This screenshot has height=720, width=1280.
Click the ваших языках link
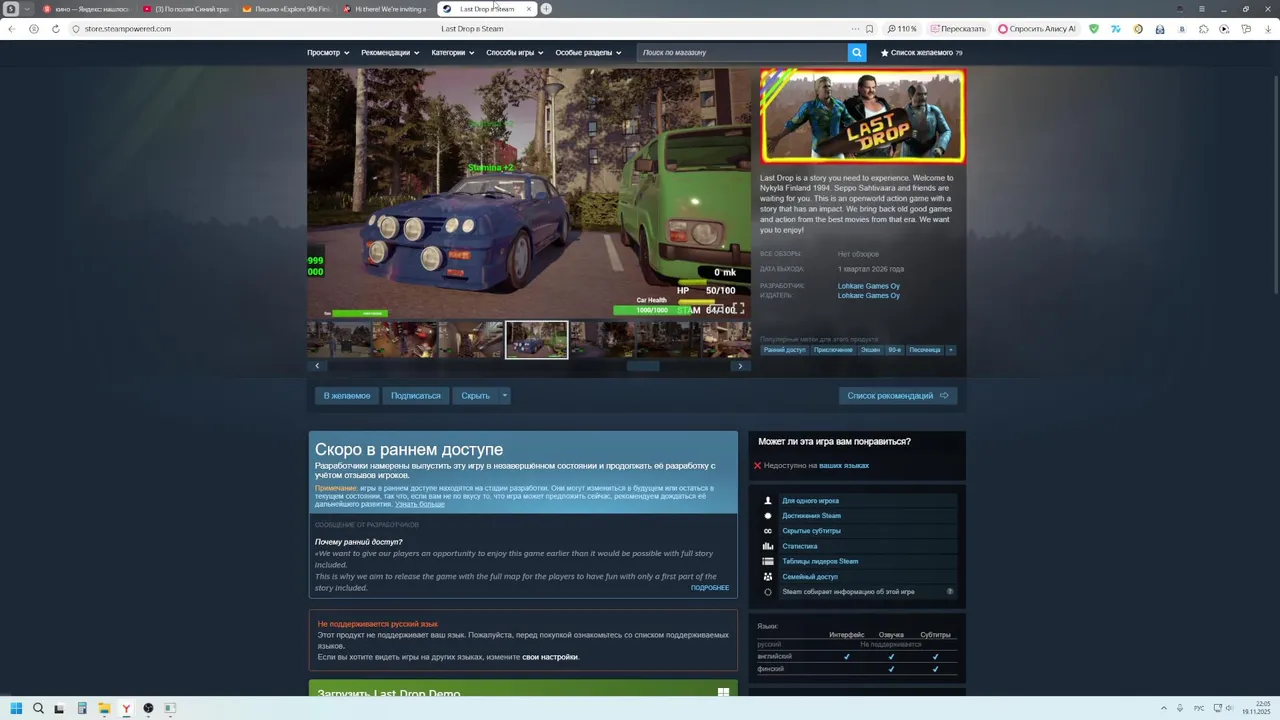coord(844,466)
